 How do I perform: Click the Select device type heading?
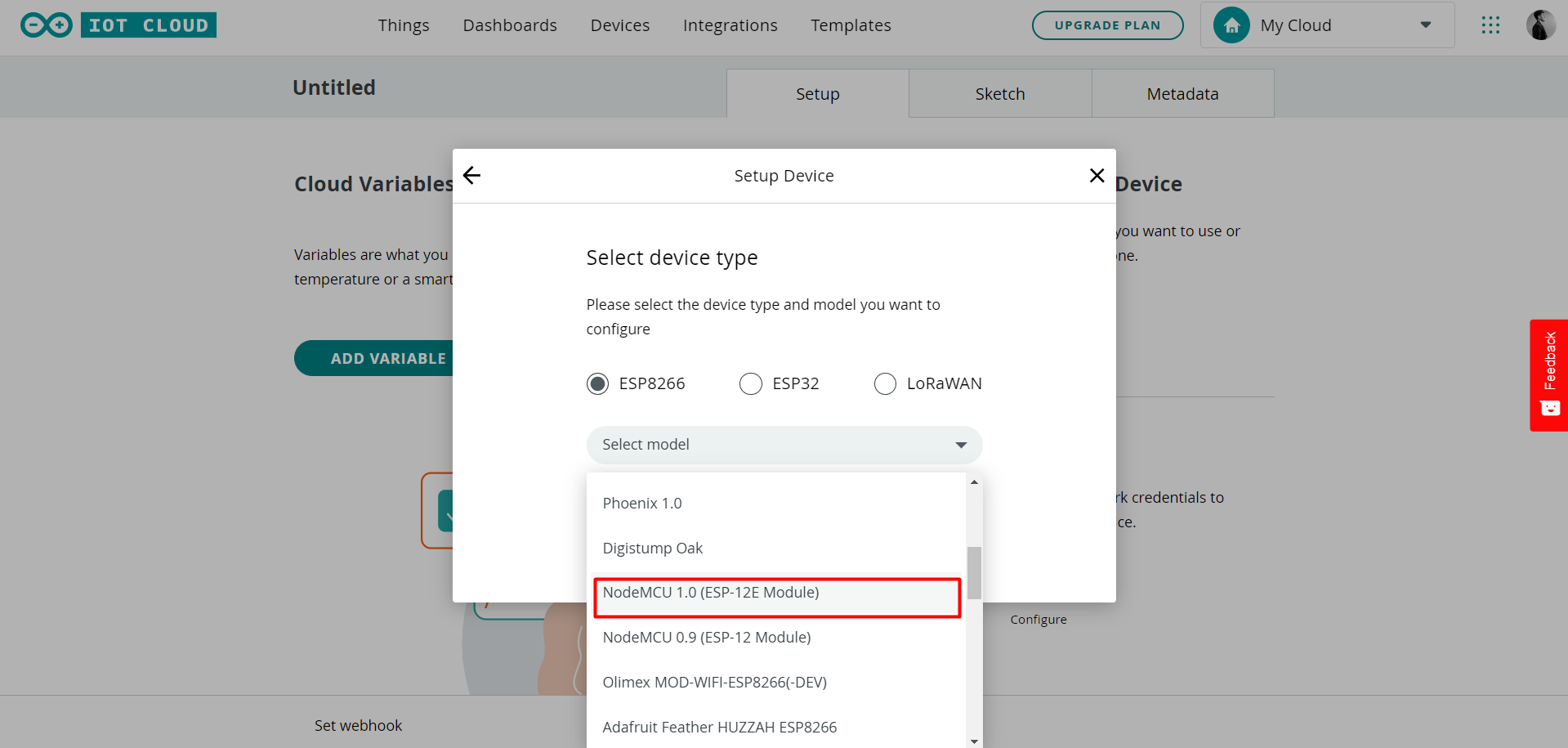[x=672, y=258]
